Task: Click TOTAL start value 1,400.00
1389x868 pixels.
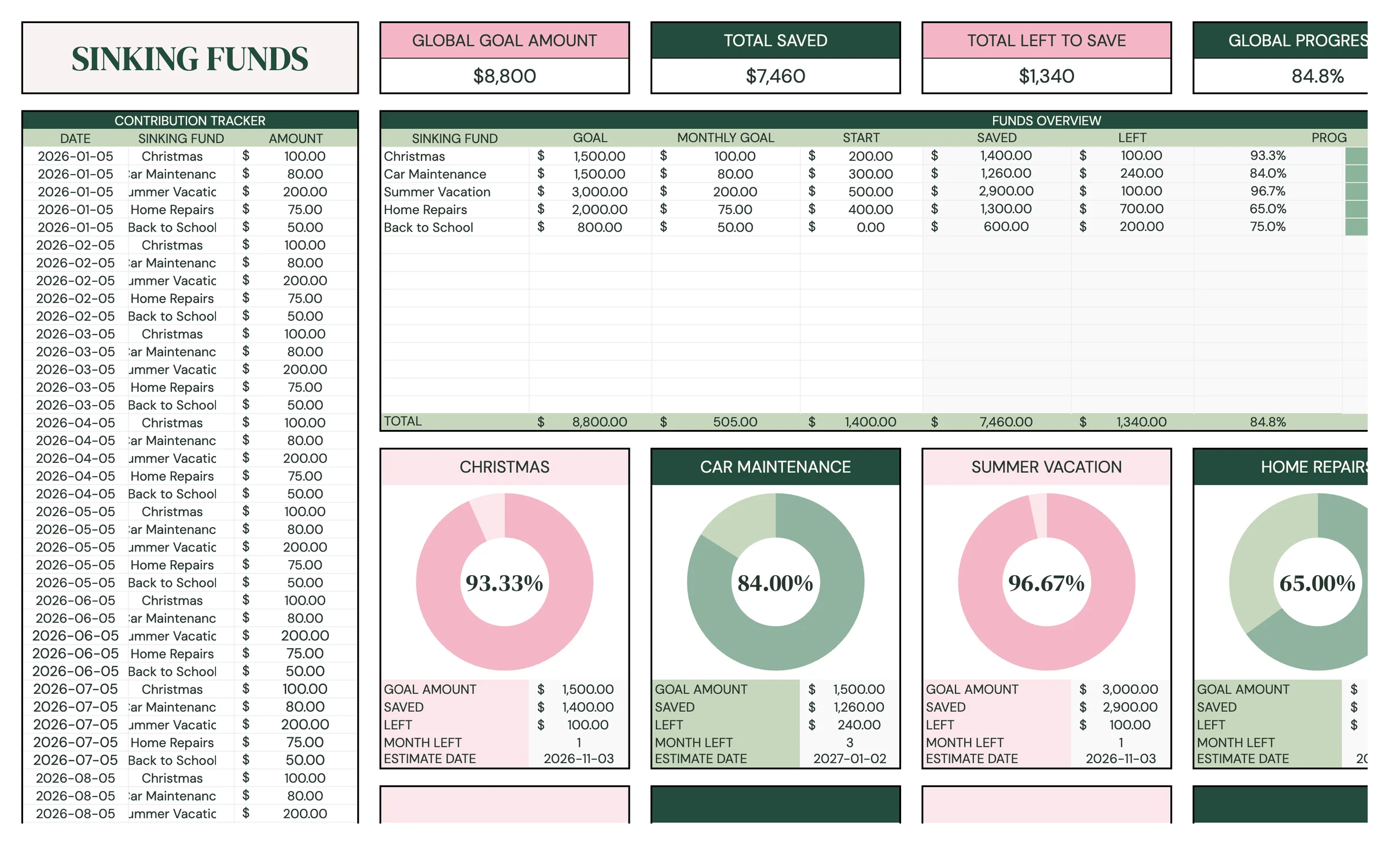Action: point(870,422)
